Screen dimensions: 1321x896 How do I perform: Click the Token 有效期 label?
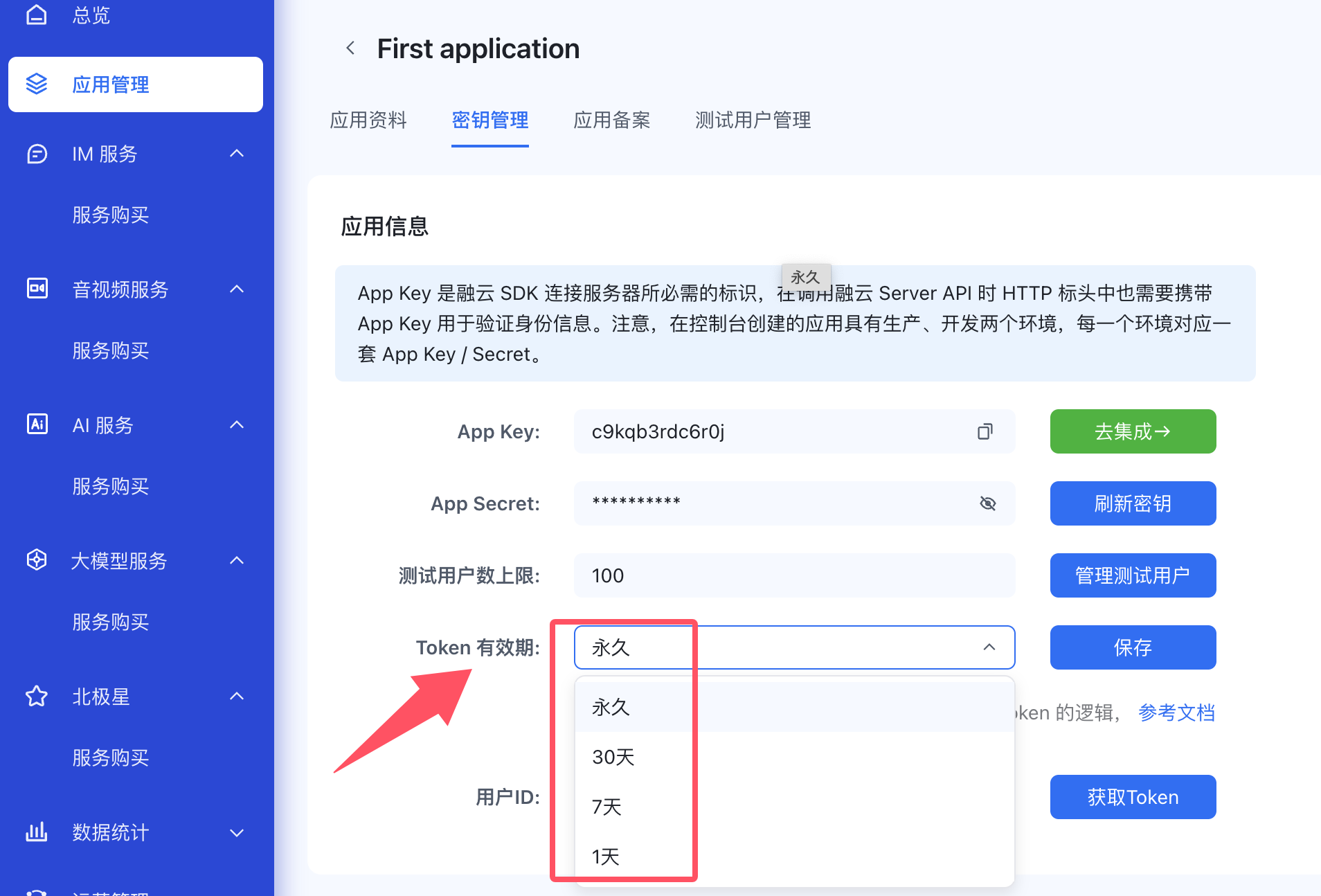[478, 647]
